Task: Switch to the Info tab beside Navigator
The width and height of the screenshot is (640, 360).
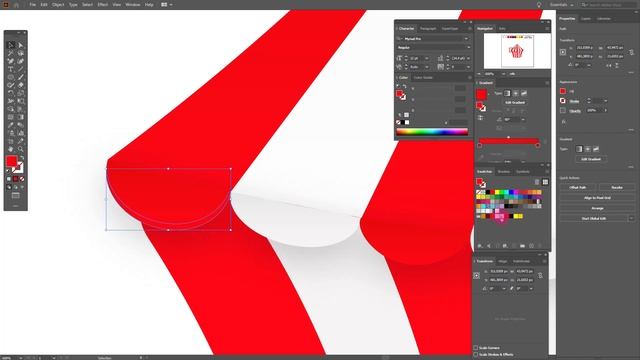Action: click(x=502, y=29)
